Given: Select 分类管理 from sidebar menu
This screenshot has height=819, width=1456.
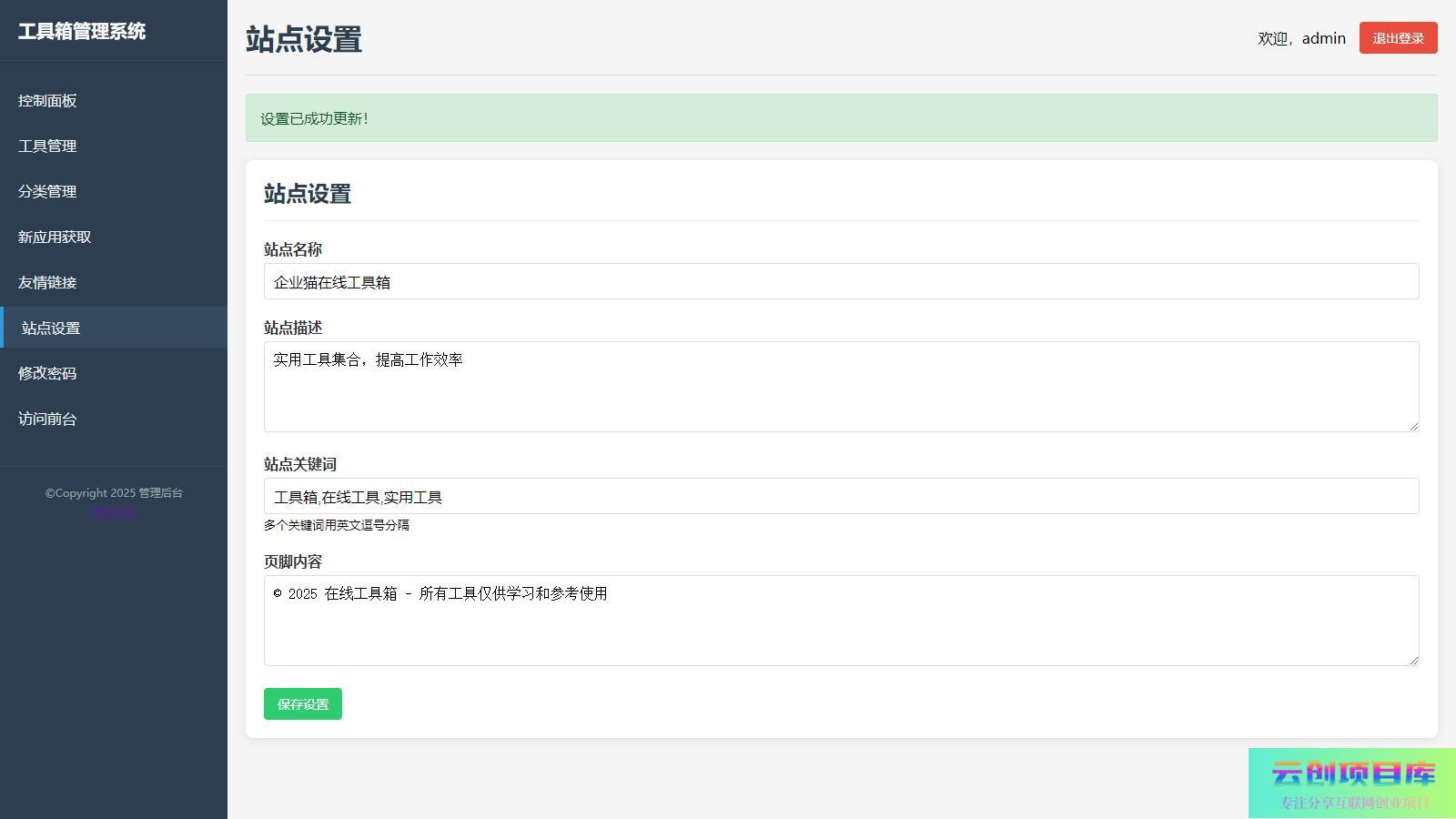Looking at the screenshot, I should point(47,191).
